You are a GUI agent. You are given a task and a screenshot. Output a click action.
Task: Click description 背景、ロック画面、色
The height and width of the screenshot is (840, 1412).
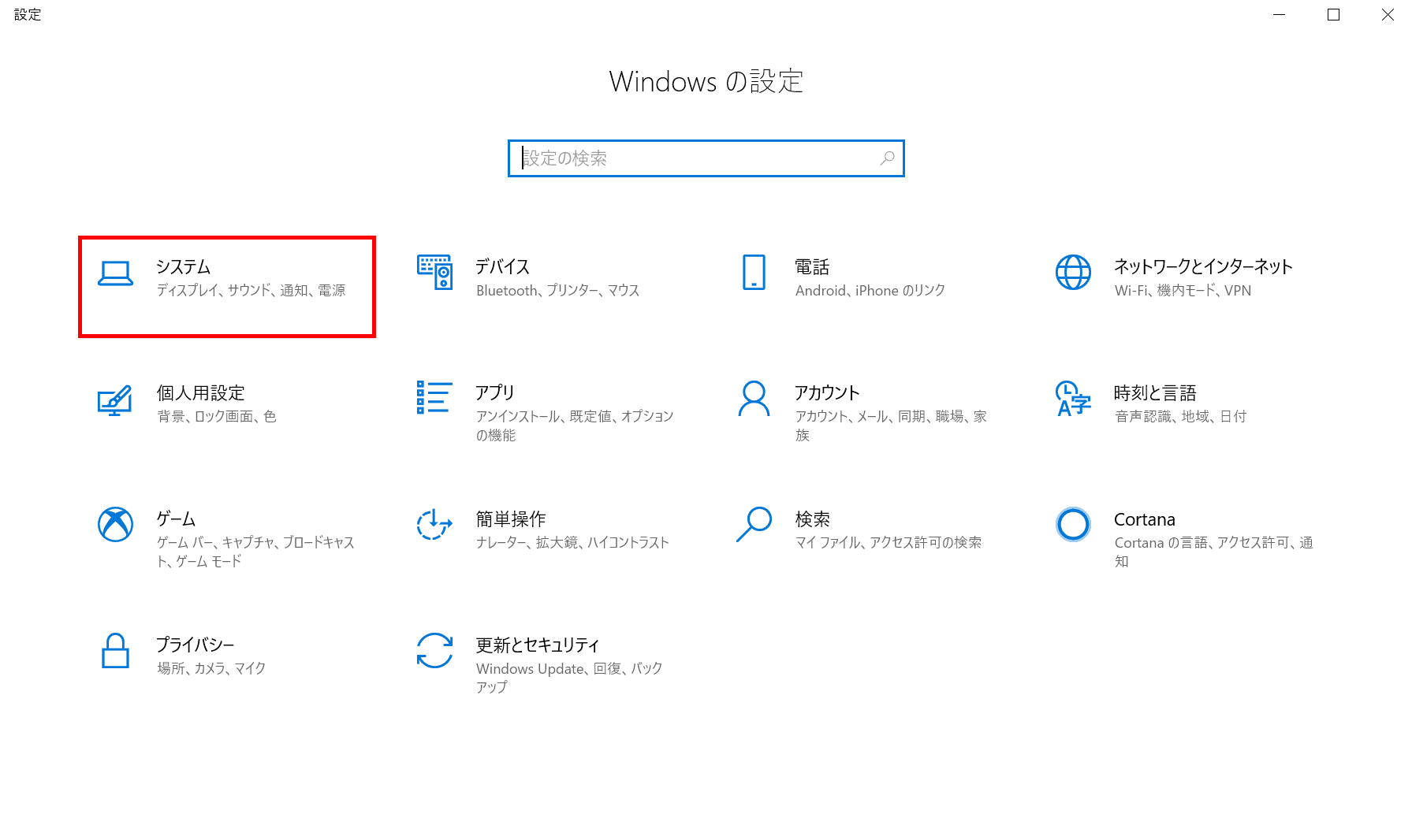pyautogui.click(x=217, y=417)
